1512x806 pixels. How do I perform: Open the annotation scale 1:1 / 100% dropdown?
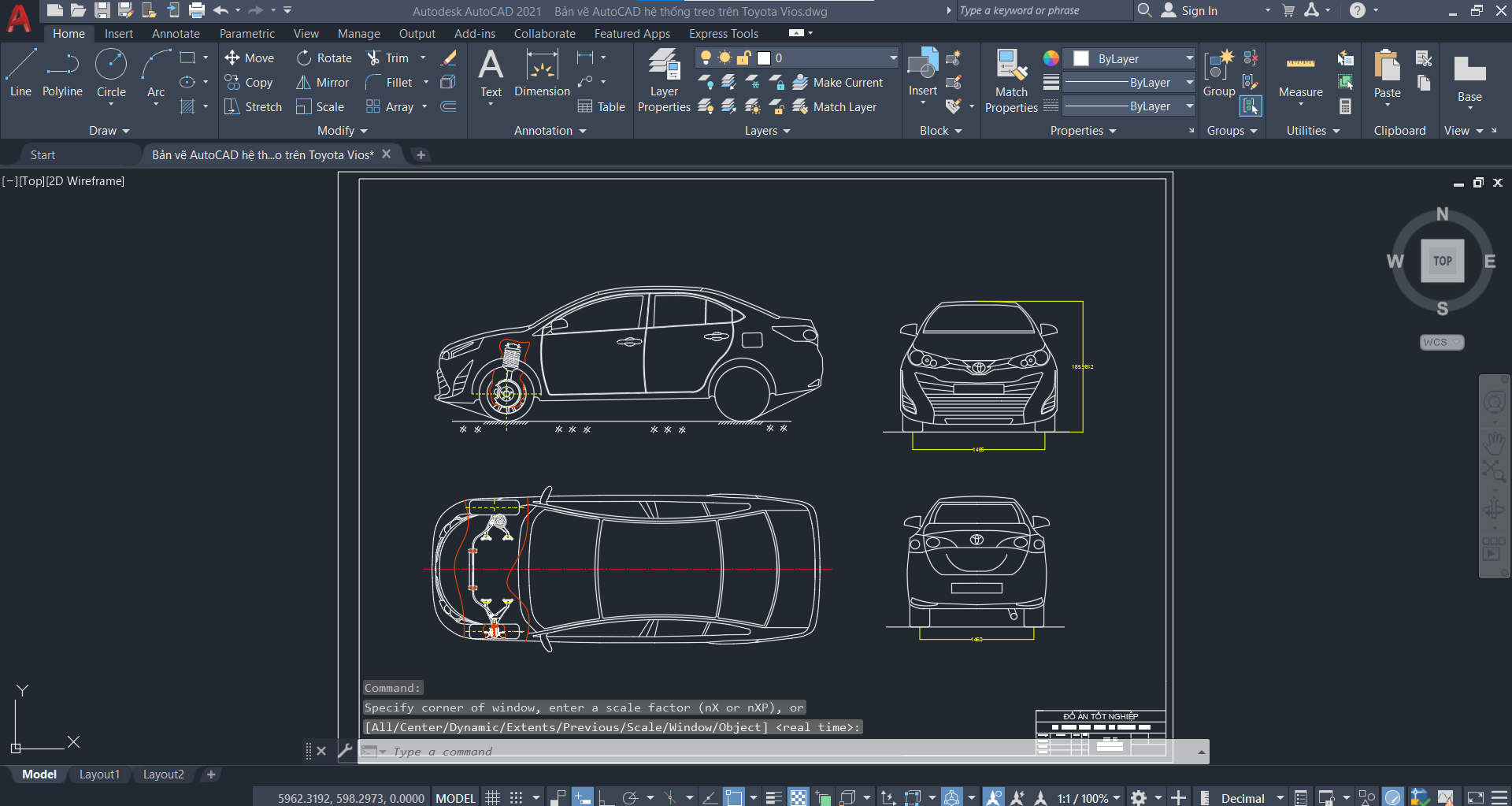1088,797
